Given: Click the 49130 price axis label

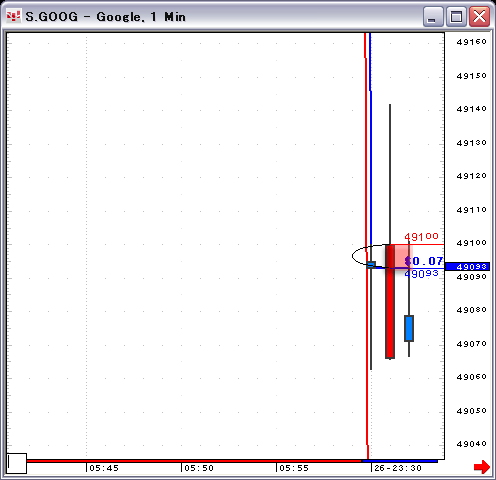Looking at the screenshot, I should tap(472, 143).
